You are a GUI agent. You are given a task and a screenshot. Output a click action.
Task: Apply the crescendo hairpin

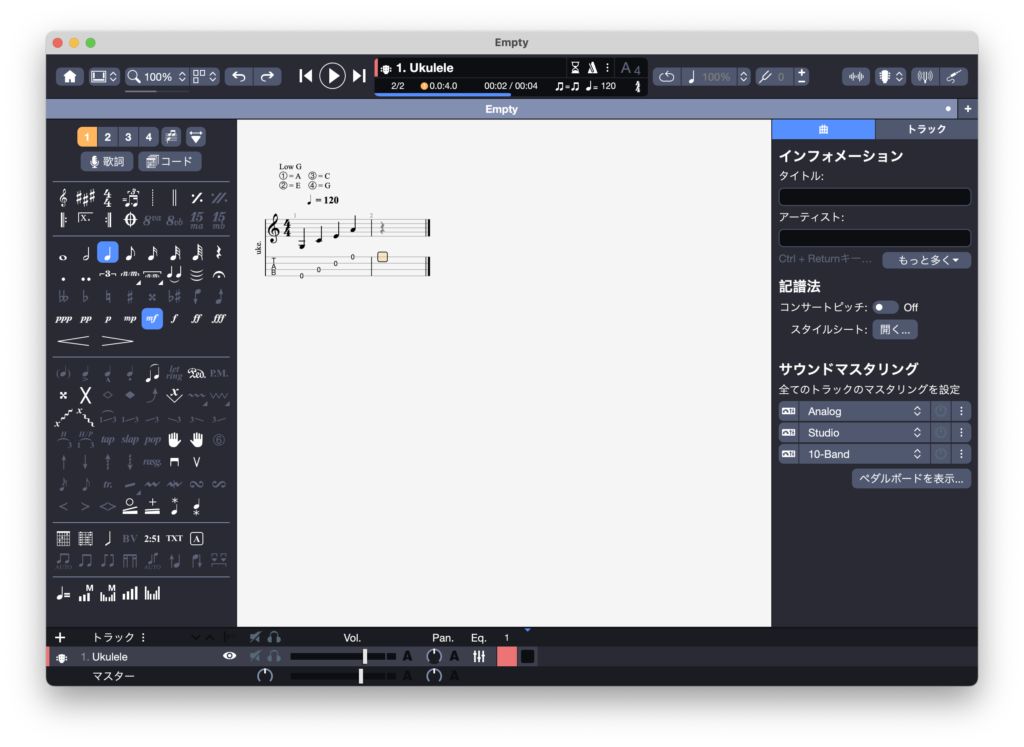tap(72, 342)
